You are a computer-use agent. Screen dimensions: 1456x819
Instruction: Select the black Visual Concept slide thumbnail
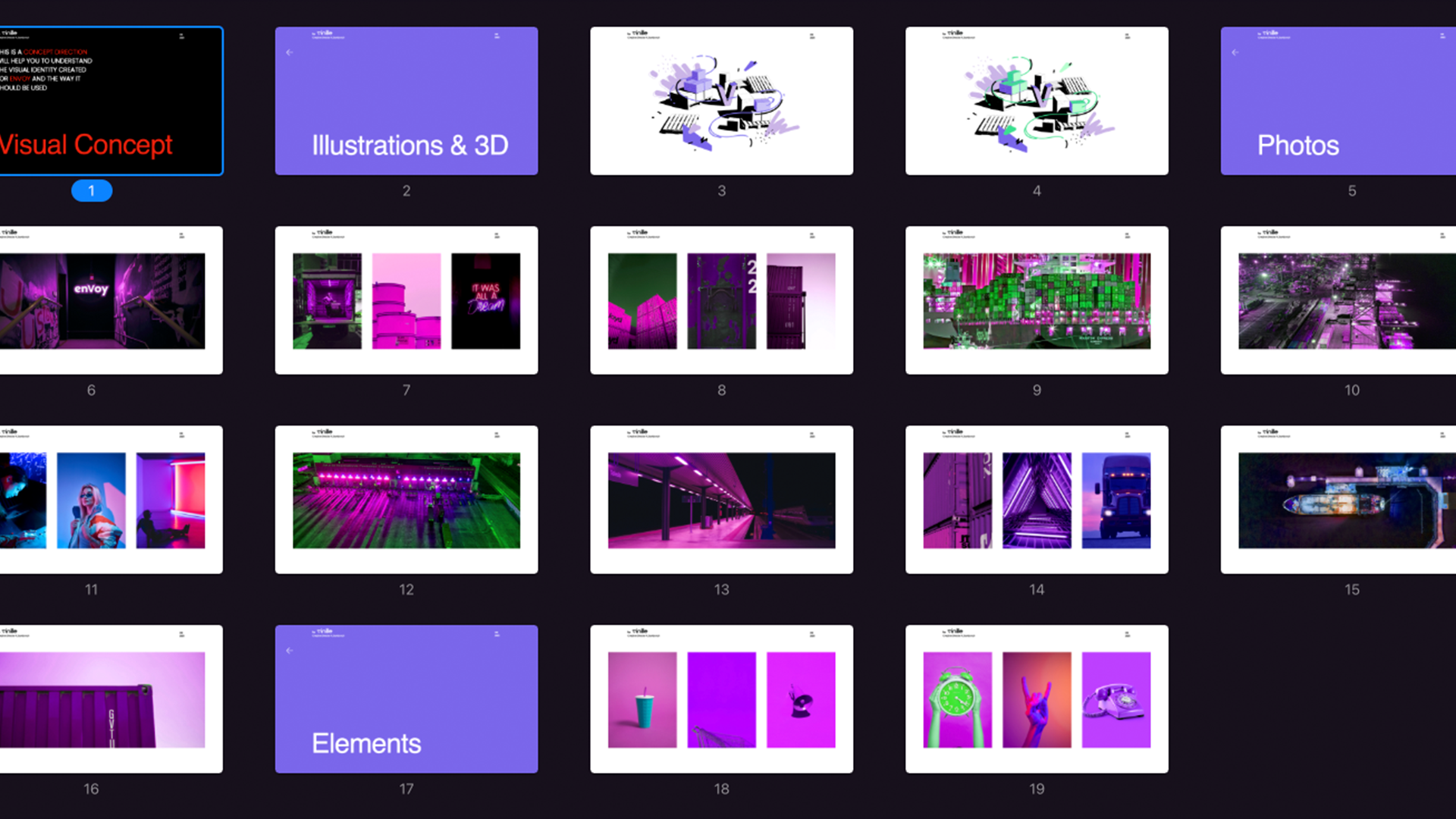coord(111,101)
